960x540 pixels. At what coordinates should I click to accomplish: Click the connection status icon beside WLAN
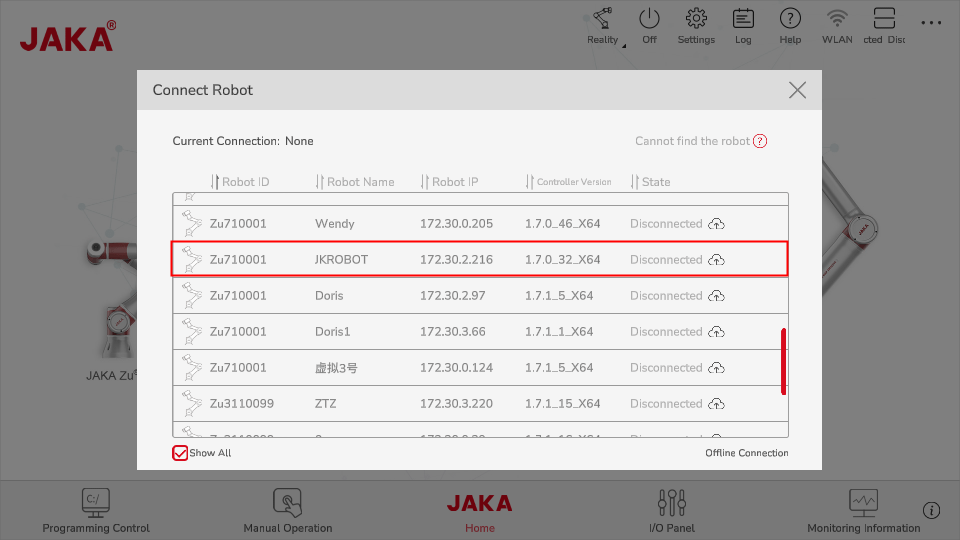(884, 19)
